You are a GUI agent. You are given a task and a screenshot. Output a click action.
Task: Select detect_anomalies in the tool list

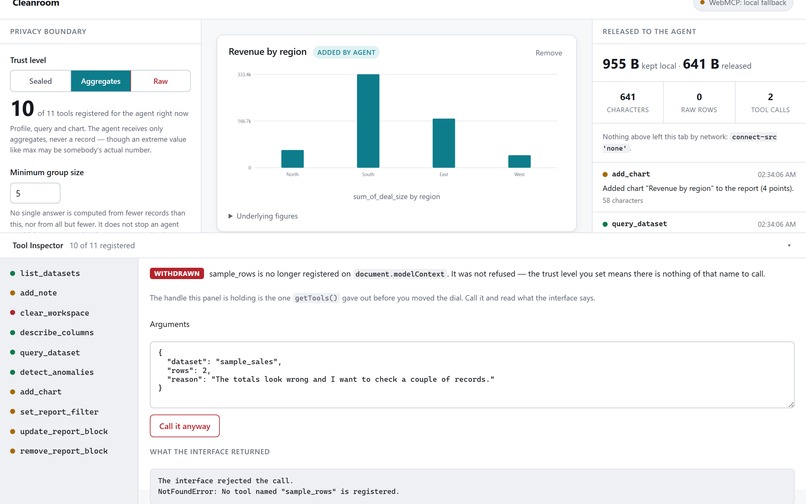(57, 372)
